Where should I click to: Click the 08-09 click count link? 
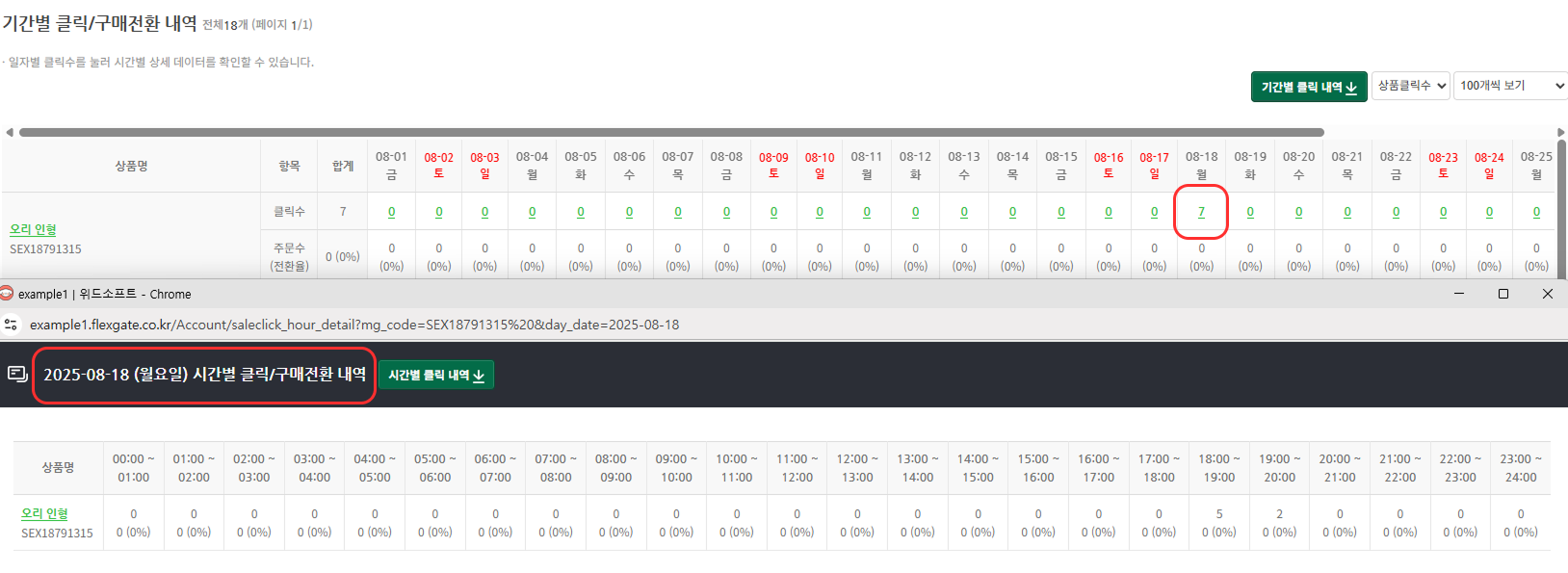point(773,212)
